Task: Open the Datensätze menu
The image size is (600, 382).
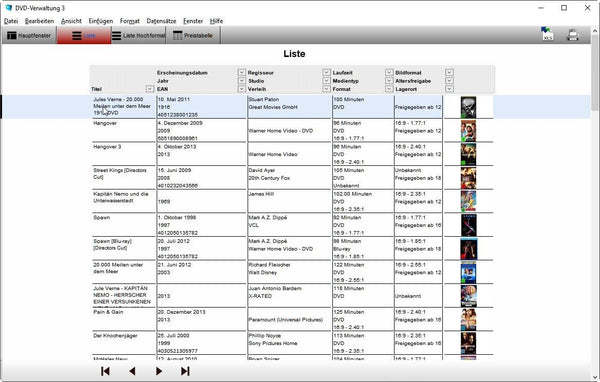Action: coord(161,21)
